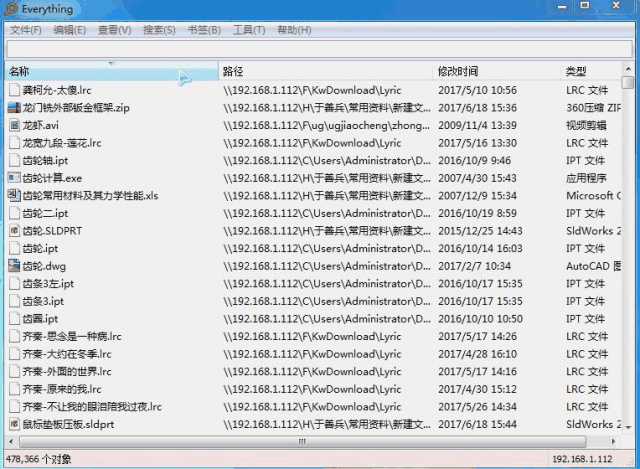Select file icon of 齿圈.ipt
Viewport: 640px width, 469px height.
(x=14, y=318)
